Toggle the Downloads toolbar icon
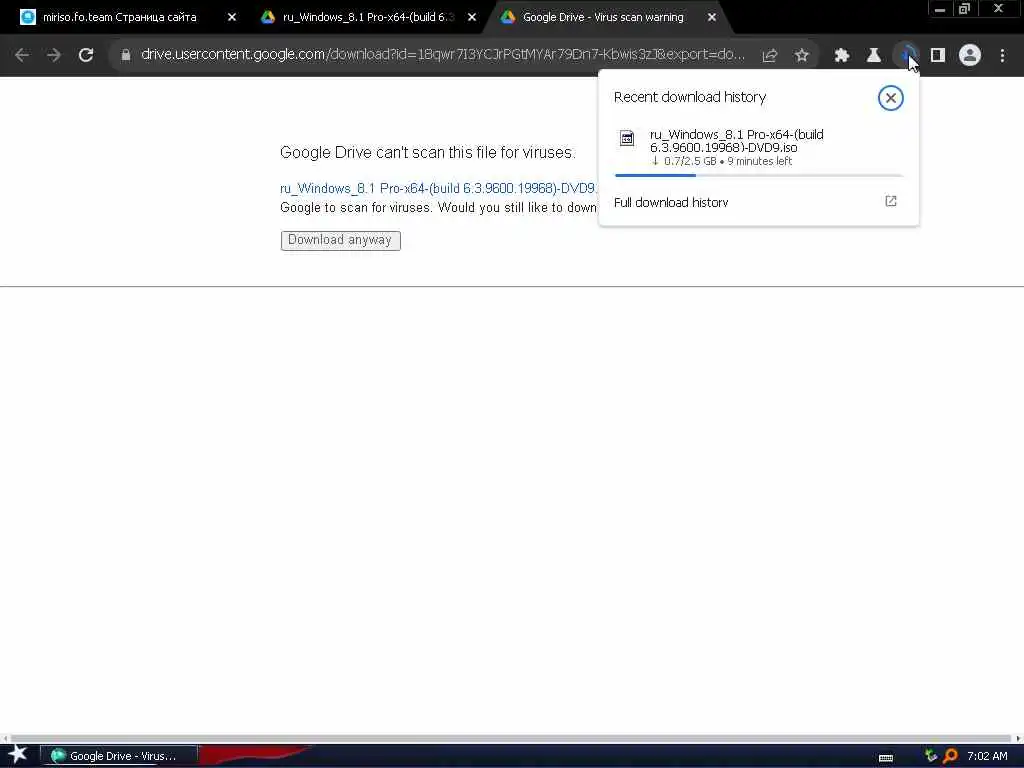1024x768 pixels. tap(906, 56)
